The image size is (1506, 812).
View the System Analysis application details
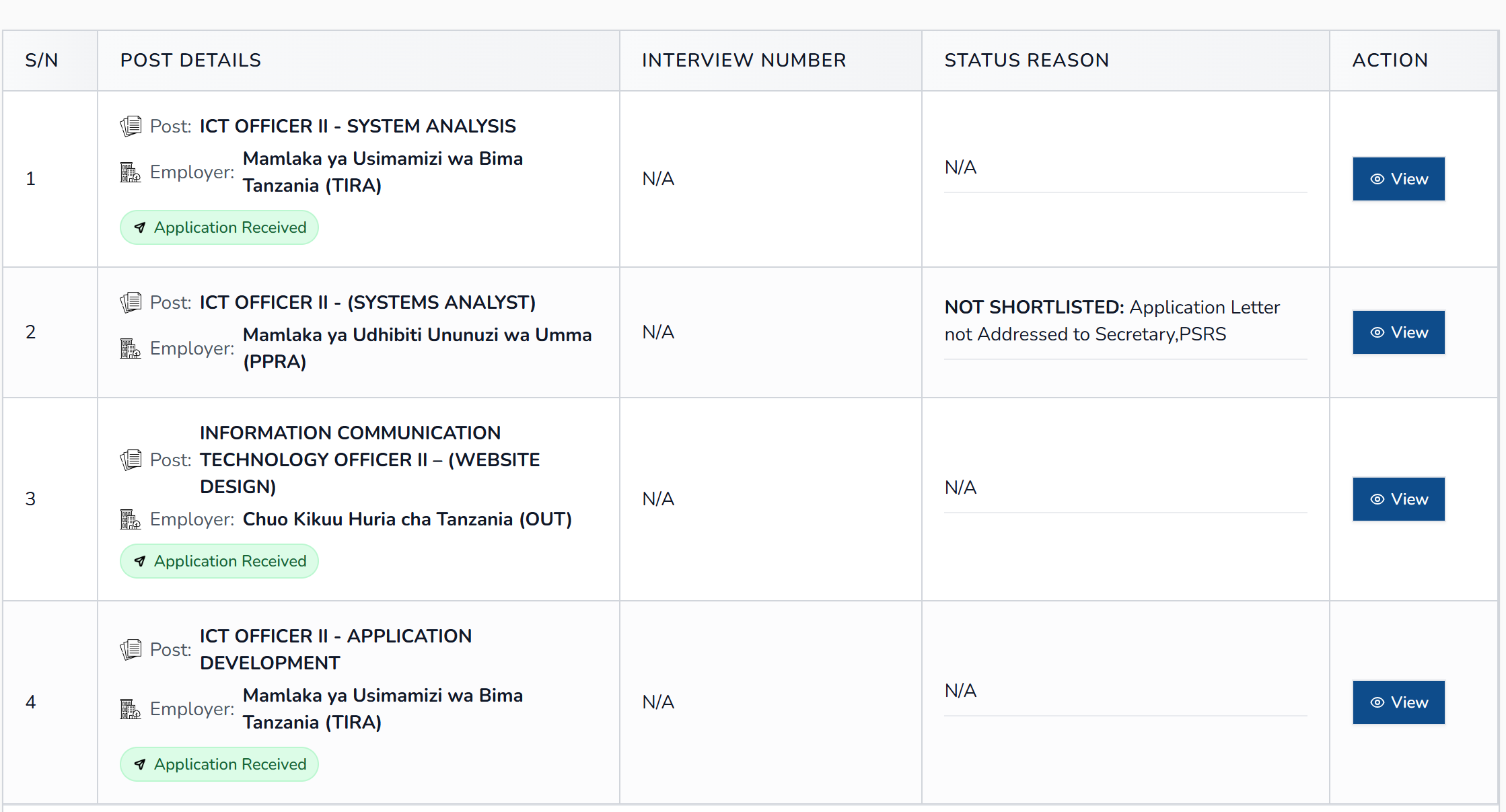[x=1398, y=179]
